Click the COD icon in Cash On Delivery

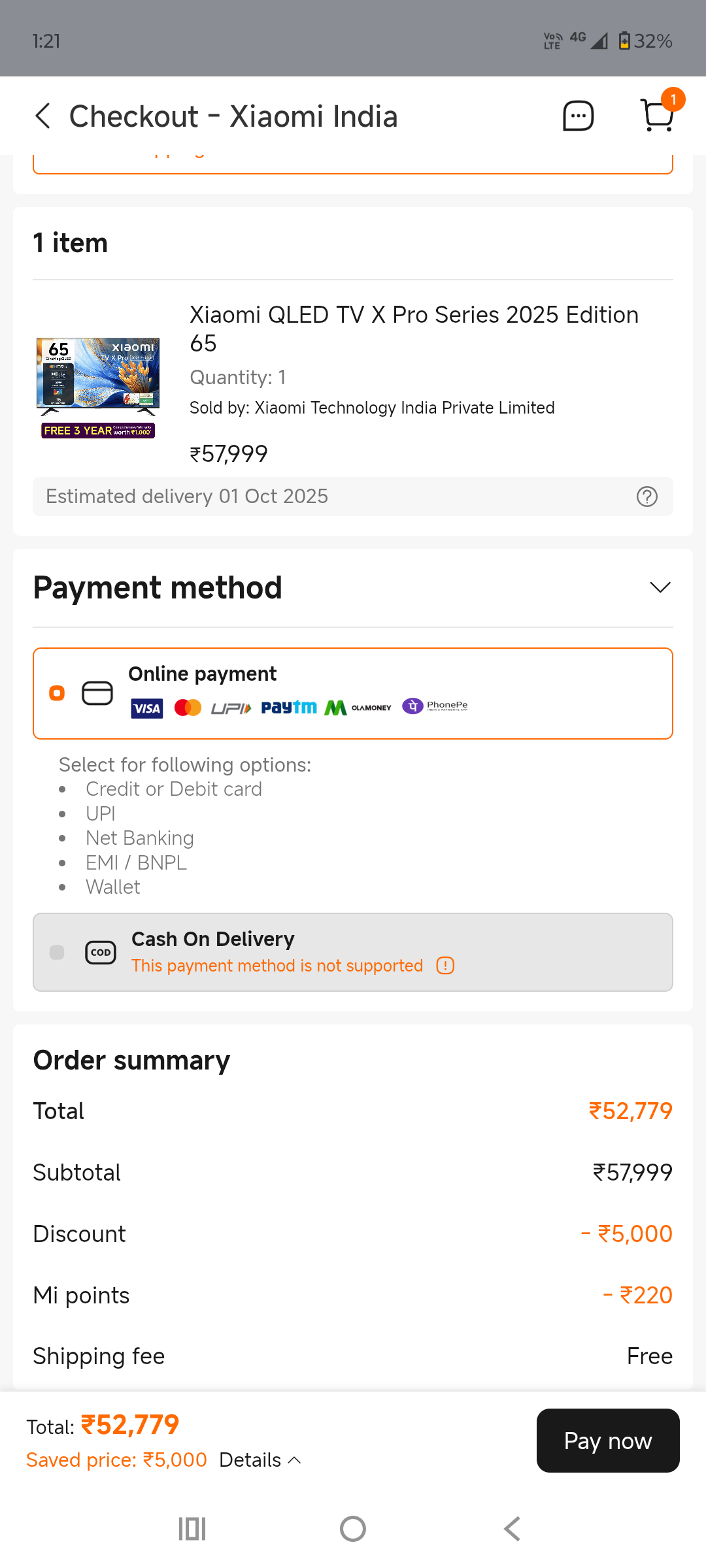click(100, 953)
